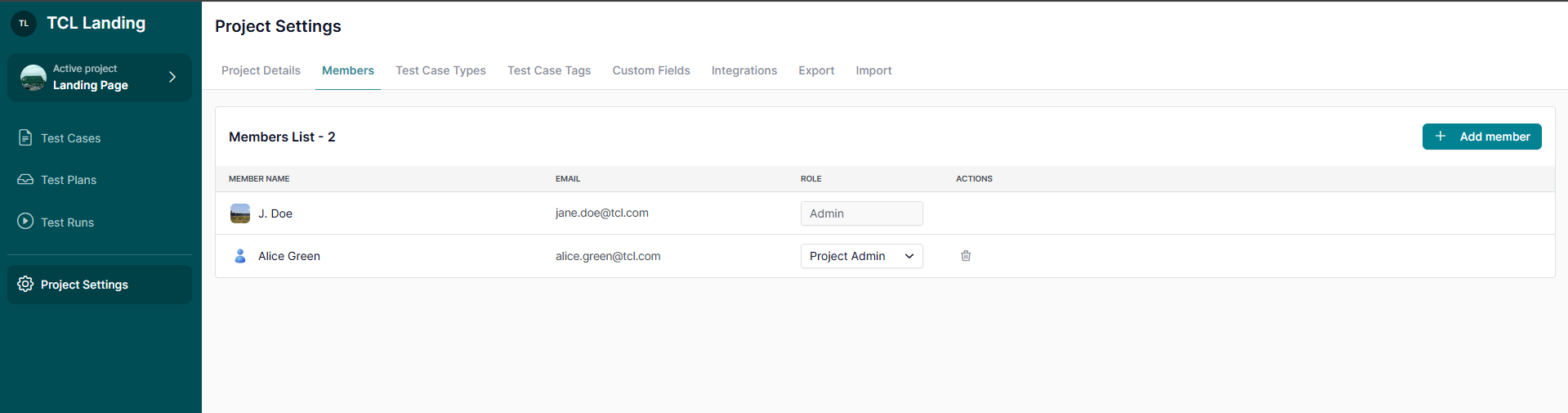Switch to the Project Details tab
The image size is (1568, 413).
click(x=261, y=70)
